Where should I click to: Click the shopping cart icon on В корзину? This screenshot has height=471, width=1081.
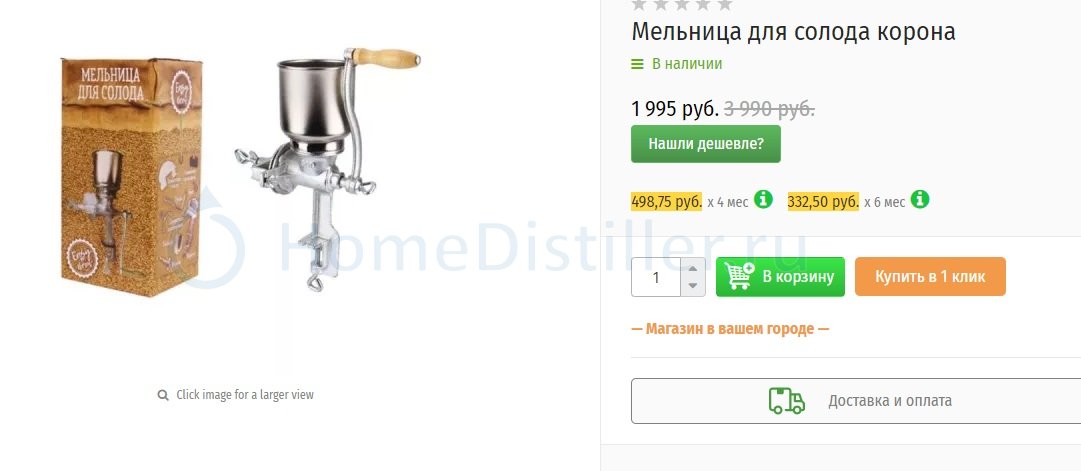[x=739, y=277]
